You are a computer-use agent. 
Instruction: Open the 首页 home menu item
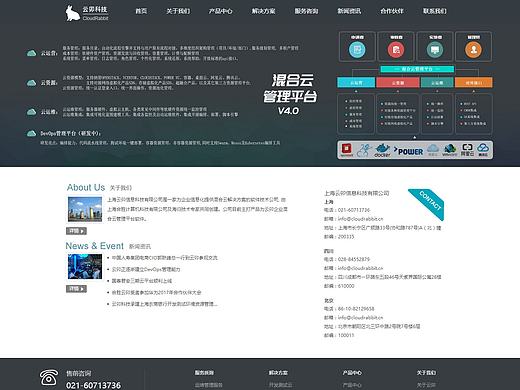tap(141, 11)
